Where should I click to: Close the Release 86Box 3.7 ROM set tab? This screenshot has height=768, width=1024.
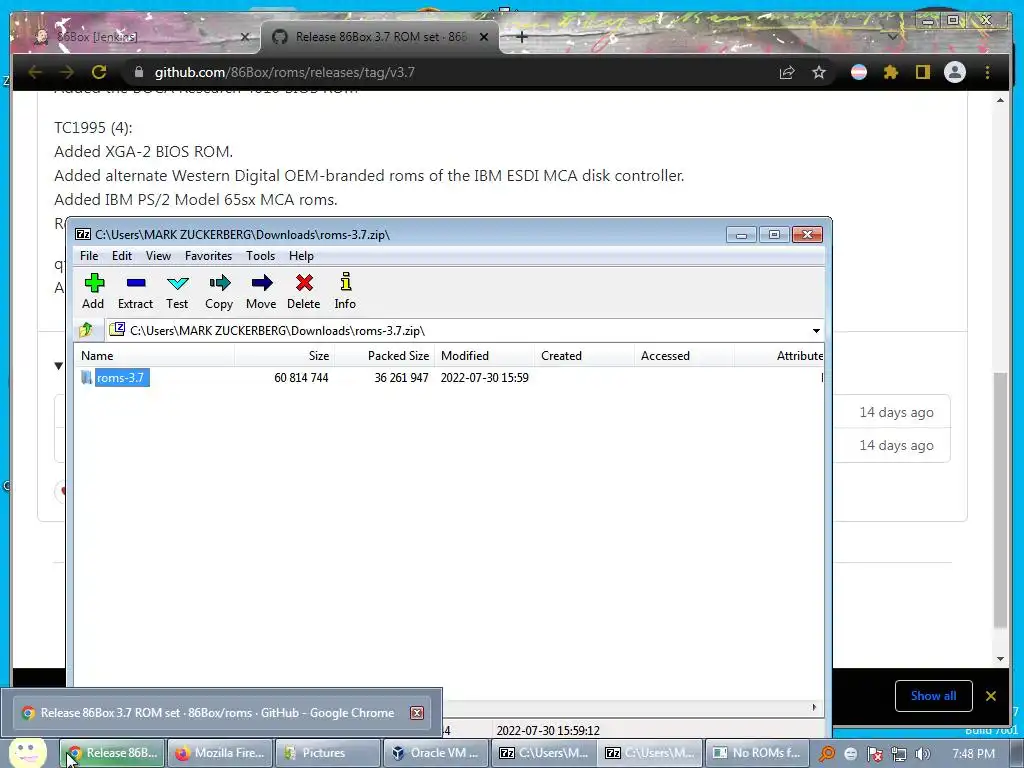(484, 37)
